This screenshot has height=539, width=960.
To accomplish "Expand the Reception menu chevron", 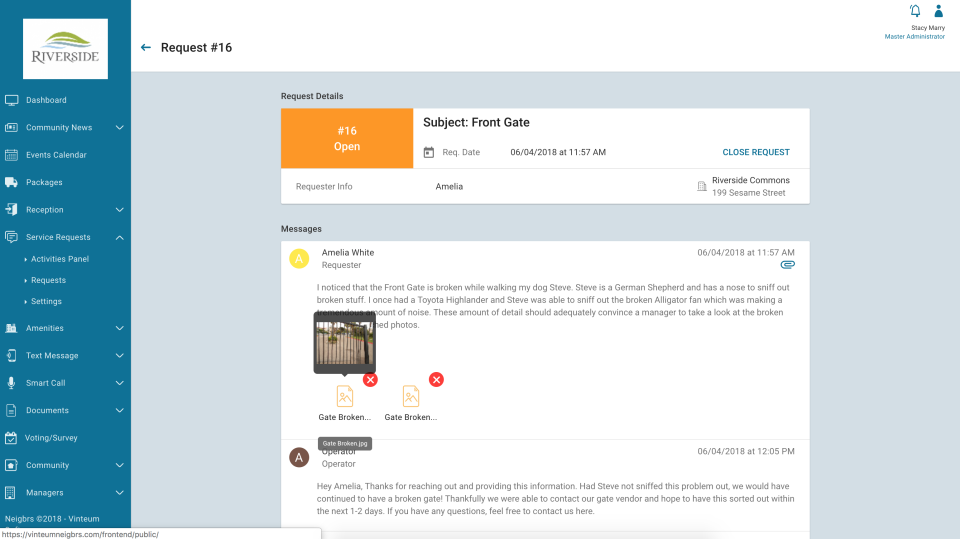I will (119, 210).
